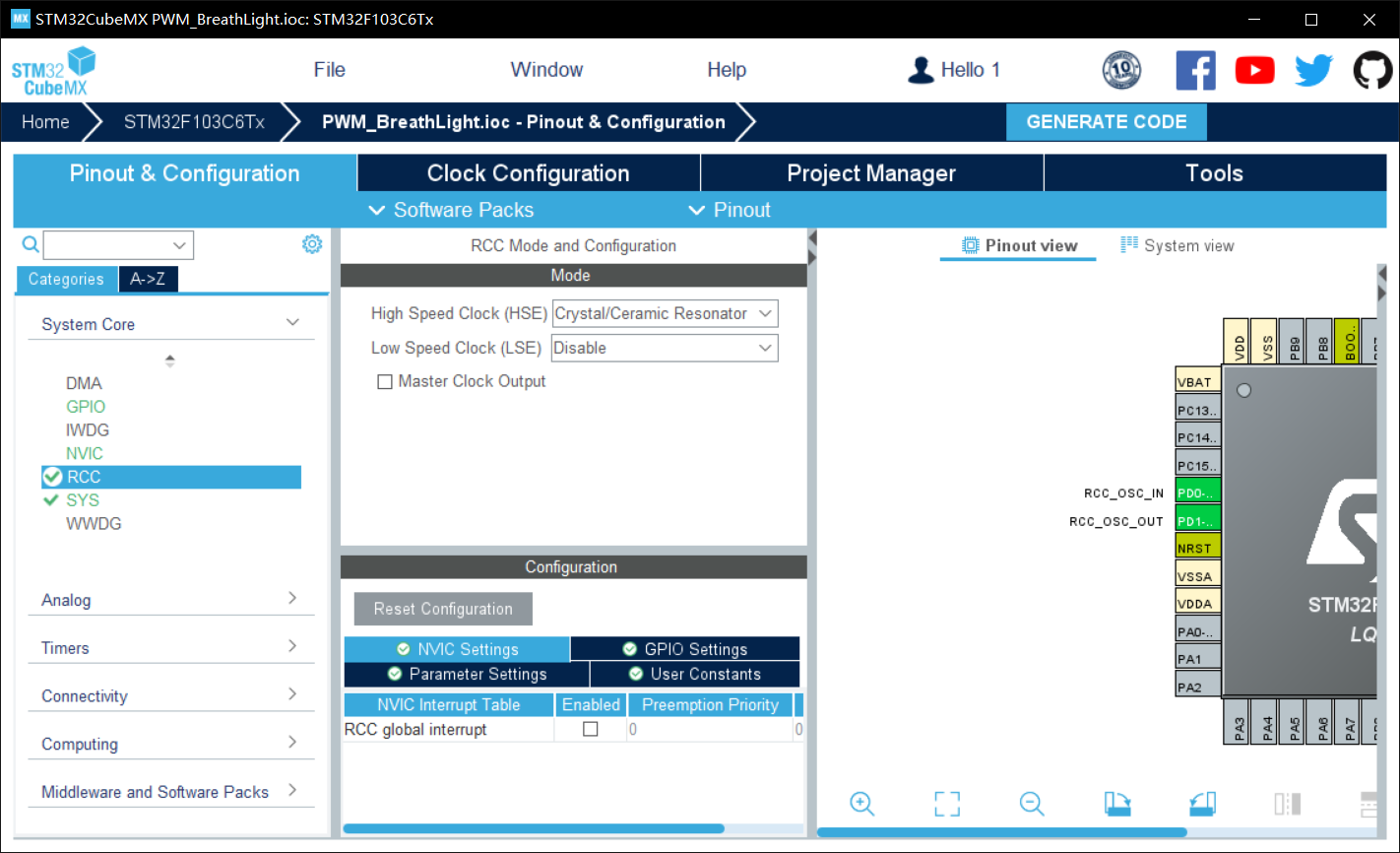Click the configuration panel horizontal scrollbar
This screenshot has height=853, width=1400.
pos(533,828)
